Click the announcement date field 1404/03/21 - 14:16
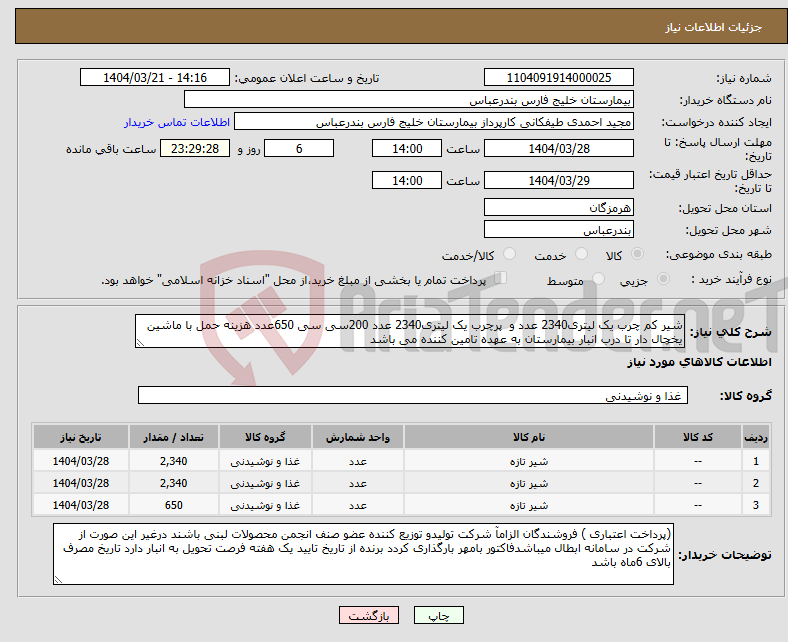 tap(155, 78)
